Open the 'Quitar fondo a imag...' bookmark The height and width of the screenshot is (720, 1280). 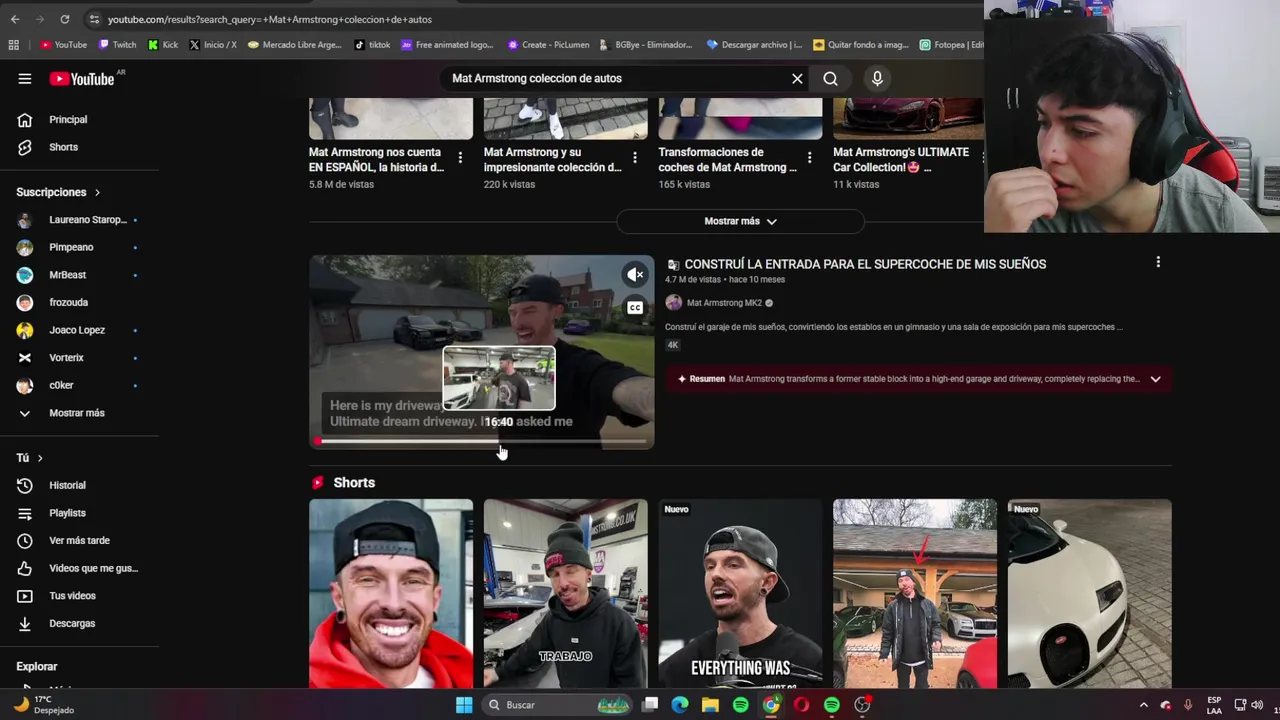861,45
